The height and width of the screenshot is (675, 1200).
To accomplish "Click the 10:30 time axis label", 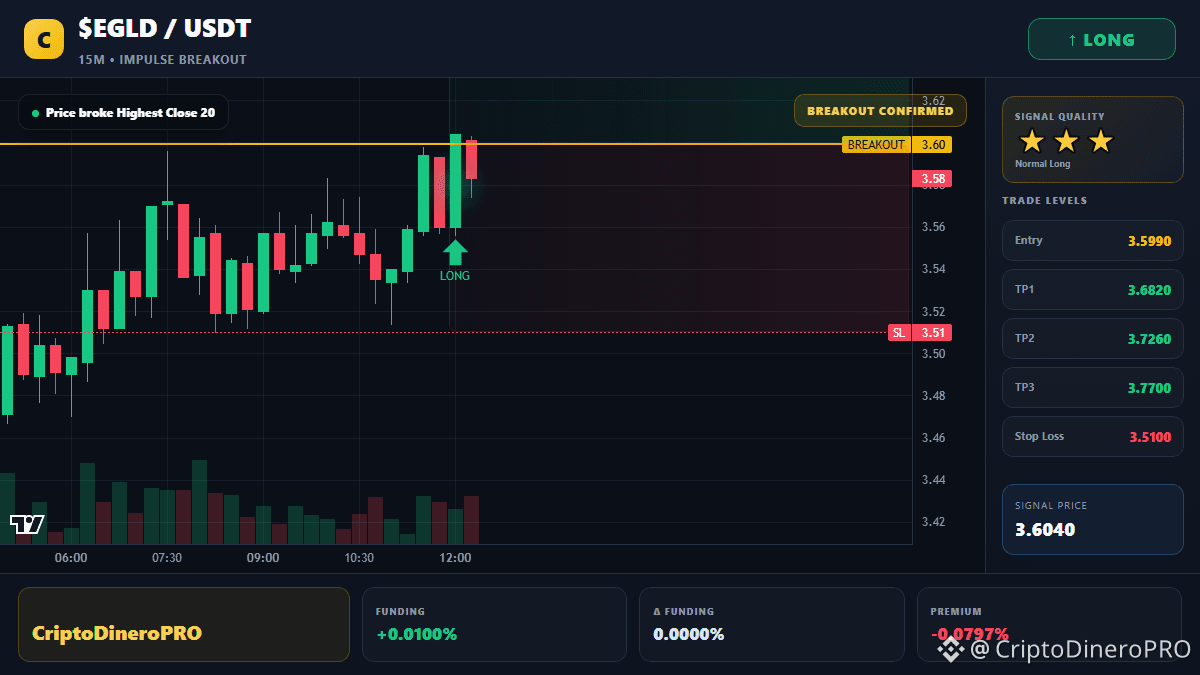I will coord(359,558).
